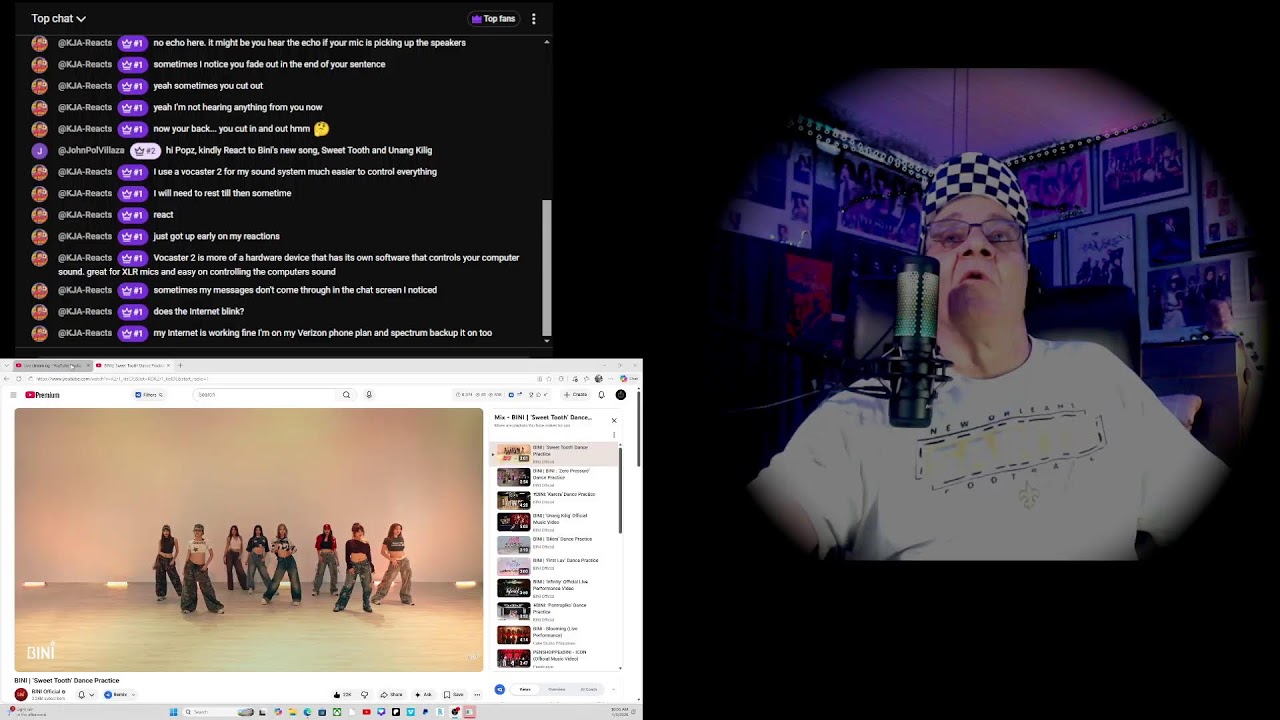Open File Explorer from taskbar
Viewport: 1280px width, 720px height.
(292, 712)
